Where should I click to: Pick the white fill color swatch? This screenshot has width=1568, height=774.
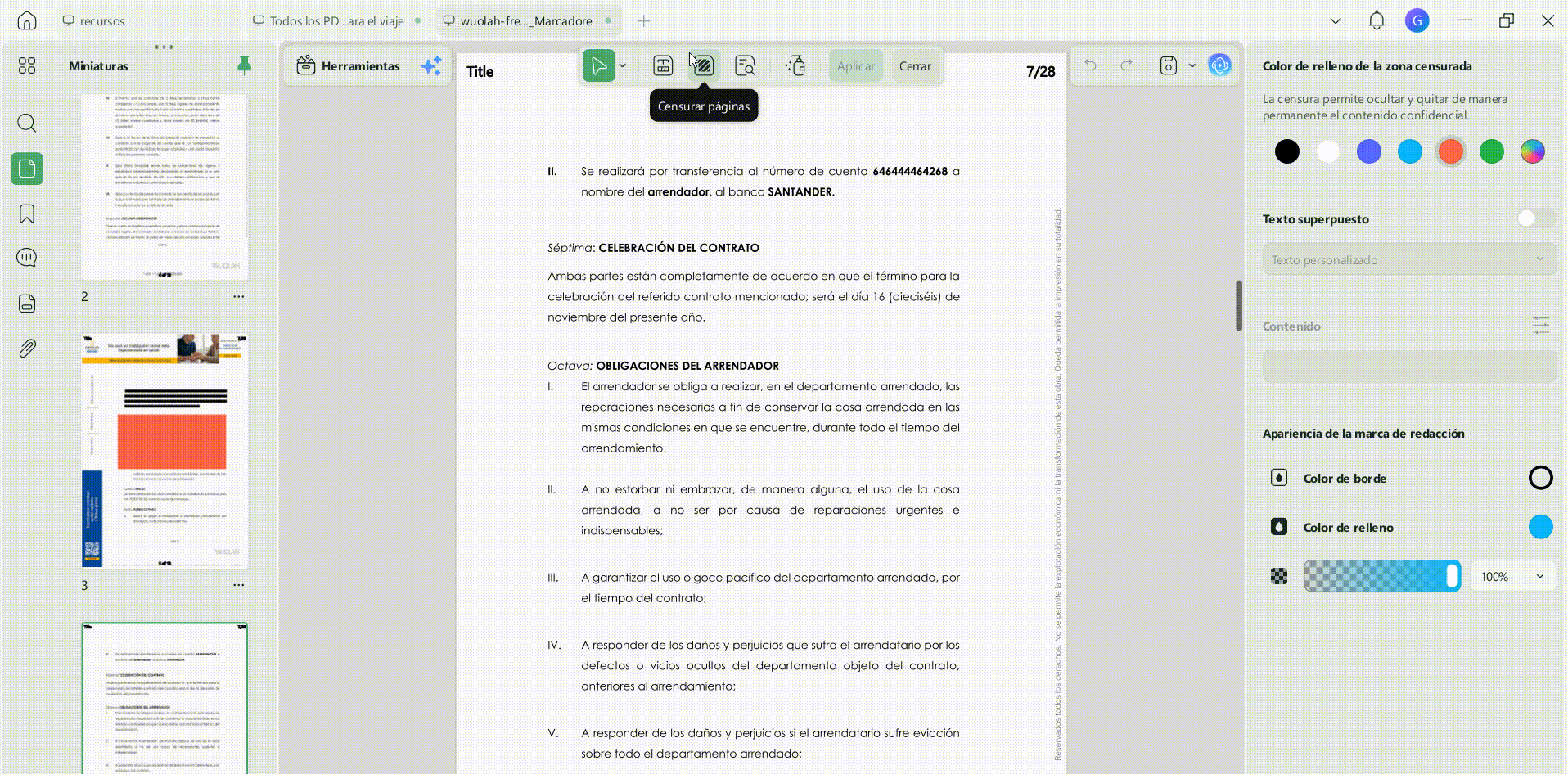click(1328, 151)
